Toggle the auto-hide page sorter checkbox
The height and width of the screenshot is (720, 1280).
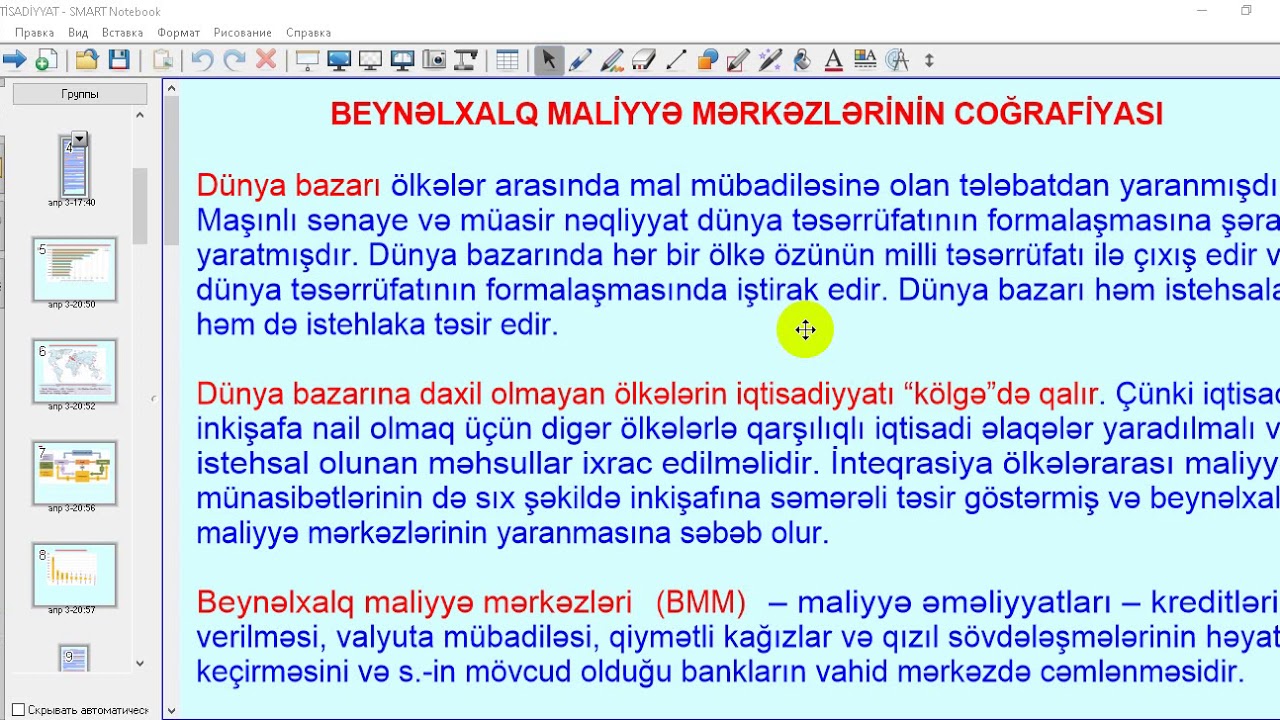[x=18, y=710]
